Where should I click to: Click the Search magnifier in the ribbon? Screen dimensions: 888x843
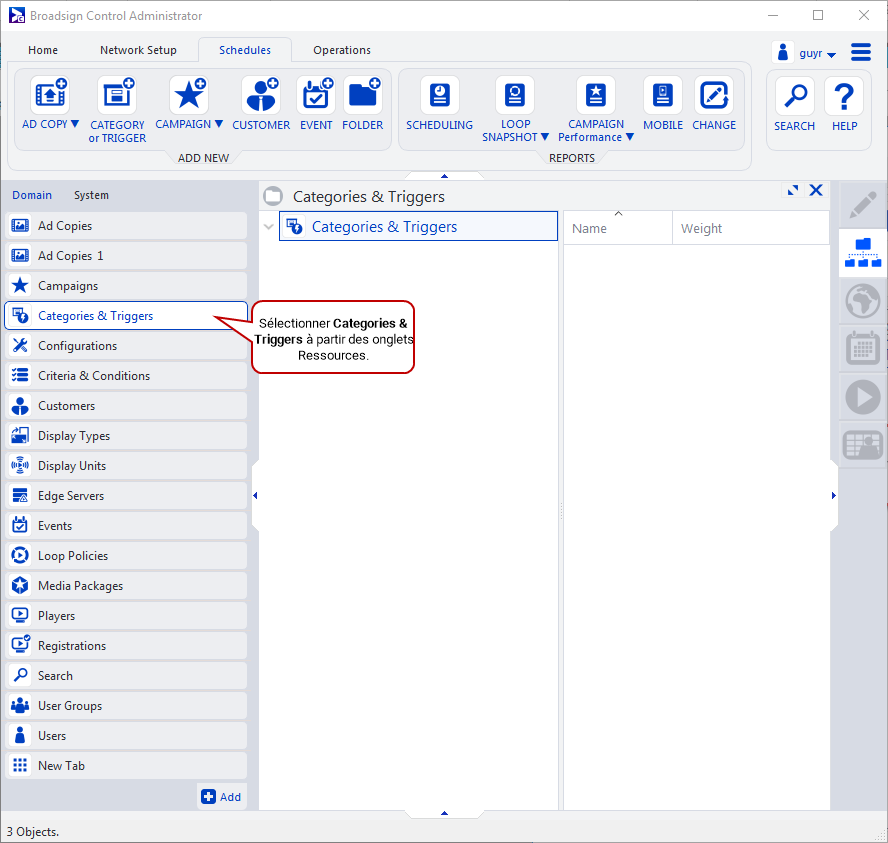794,97
